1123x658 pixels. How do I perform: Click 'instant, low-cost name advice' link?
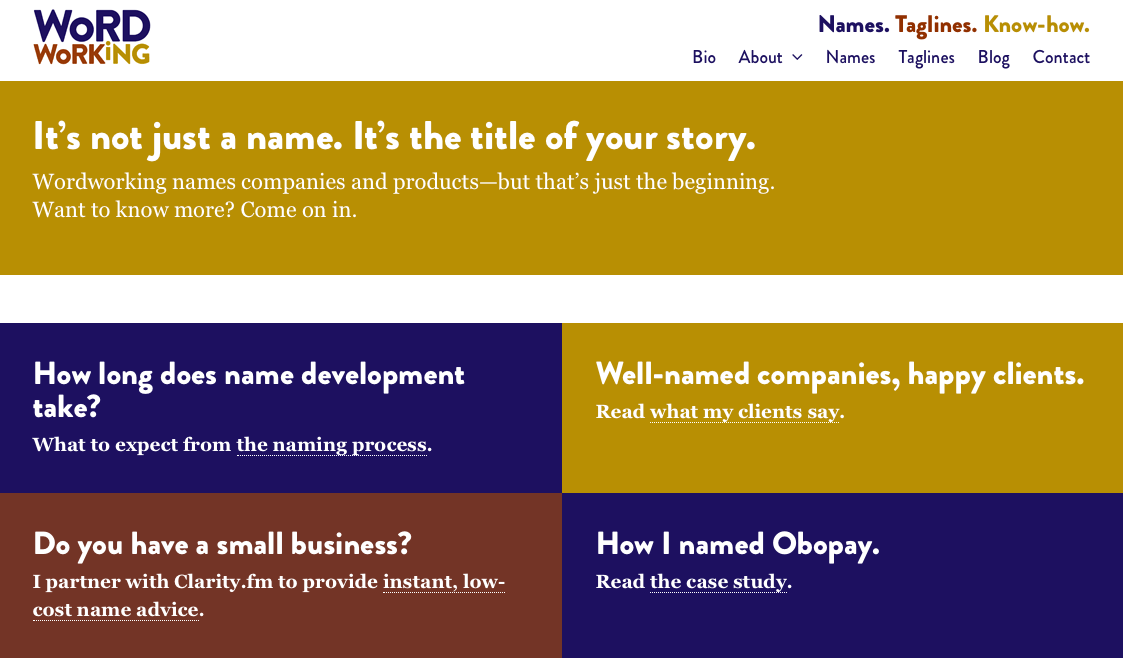point(443,582)
